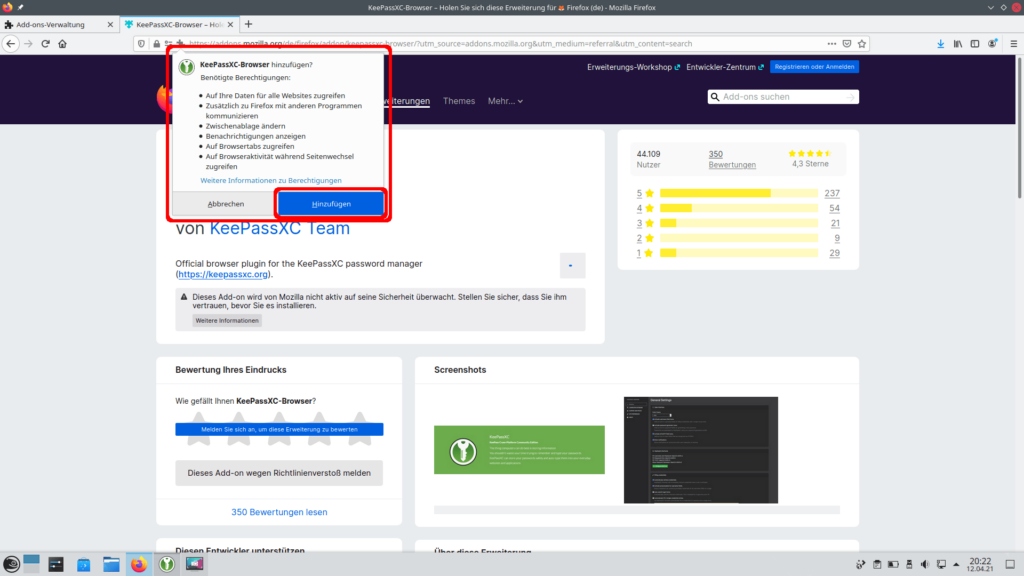Open the Erweiterungs-Workshop link

pos(633,67)
